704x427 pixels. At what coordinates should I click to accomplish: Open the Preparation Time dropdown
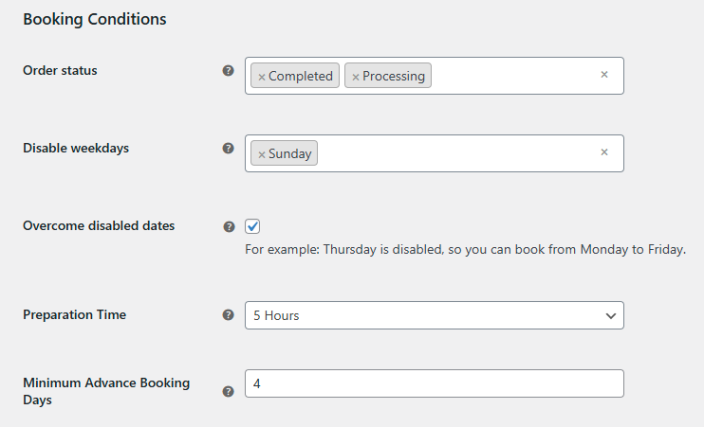tap(434, 315)
